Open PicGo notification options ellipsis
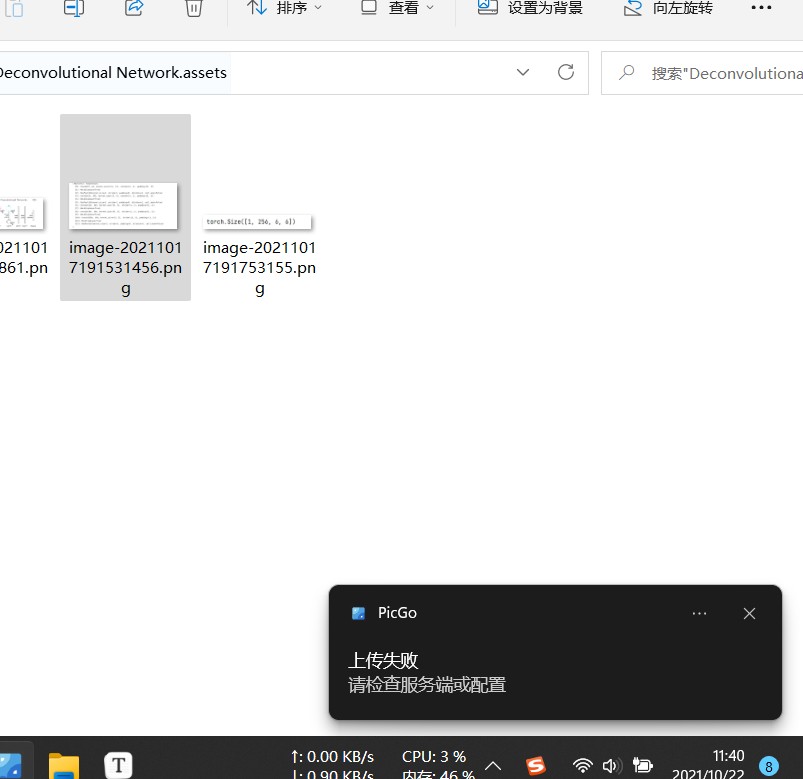This screenshot has width=803, height=779. click(x=699, y=614)
